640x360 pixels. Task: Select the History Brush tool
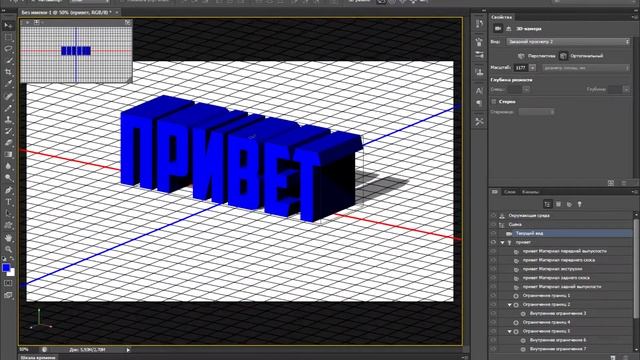[8, 131]
